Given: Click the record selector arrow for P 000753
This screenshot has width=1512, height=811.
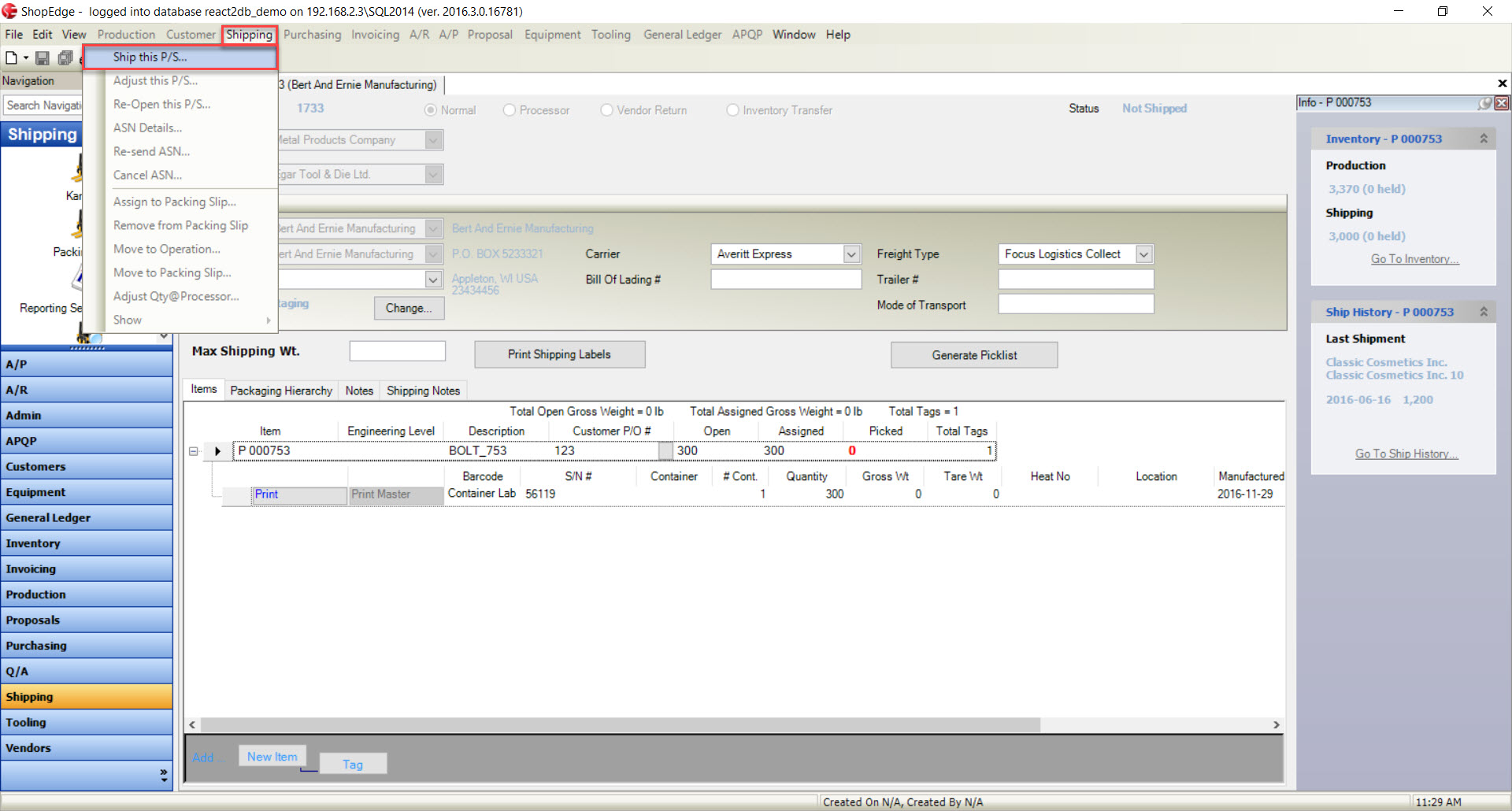Looking at the screenshot, I should [217, 451].
